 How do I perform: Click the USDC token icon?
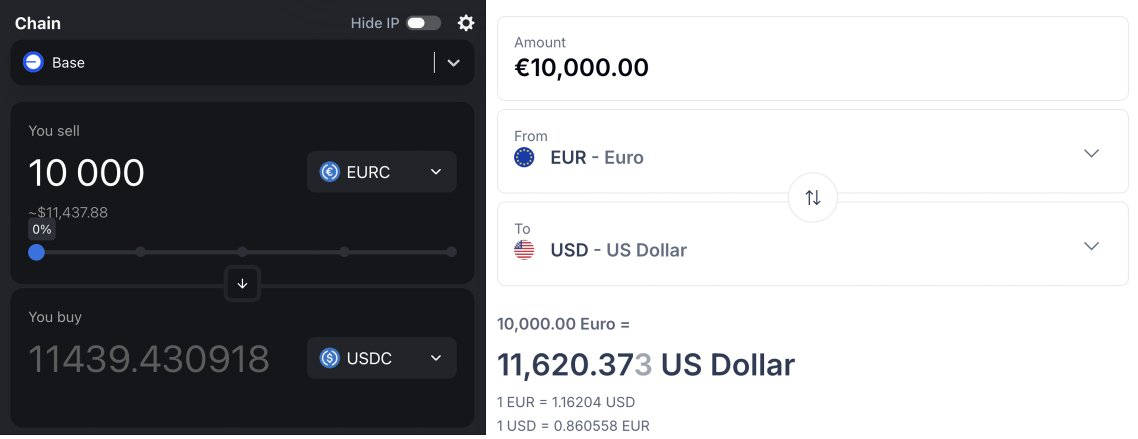pos(330,358)
